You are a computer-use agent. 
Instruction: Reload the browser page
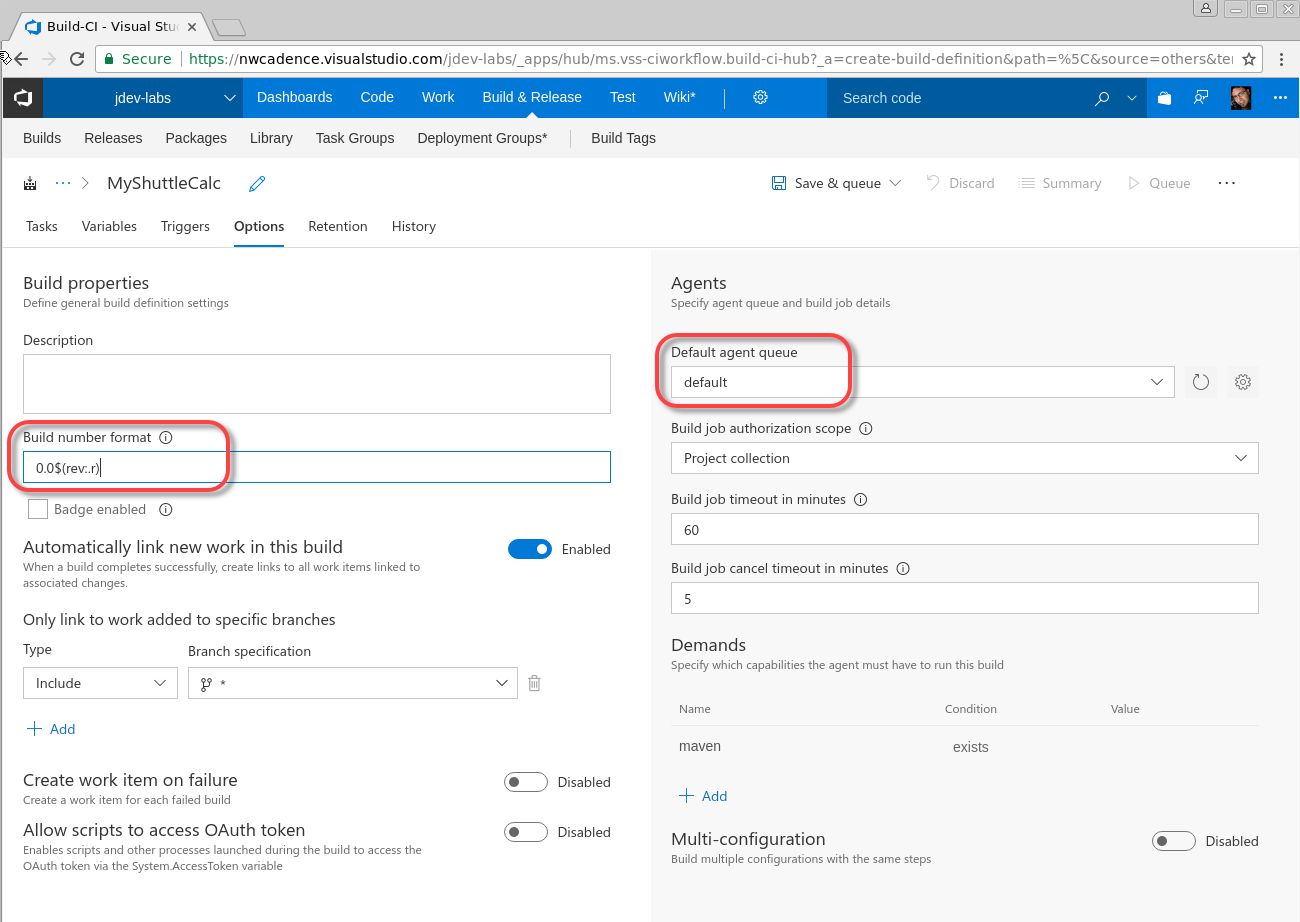[77, 59]
